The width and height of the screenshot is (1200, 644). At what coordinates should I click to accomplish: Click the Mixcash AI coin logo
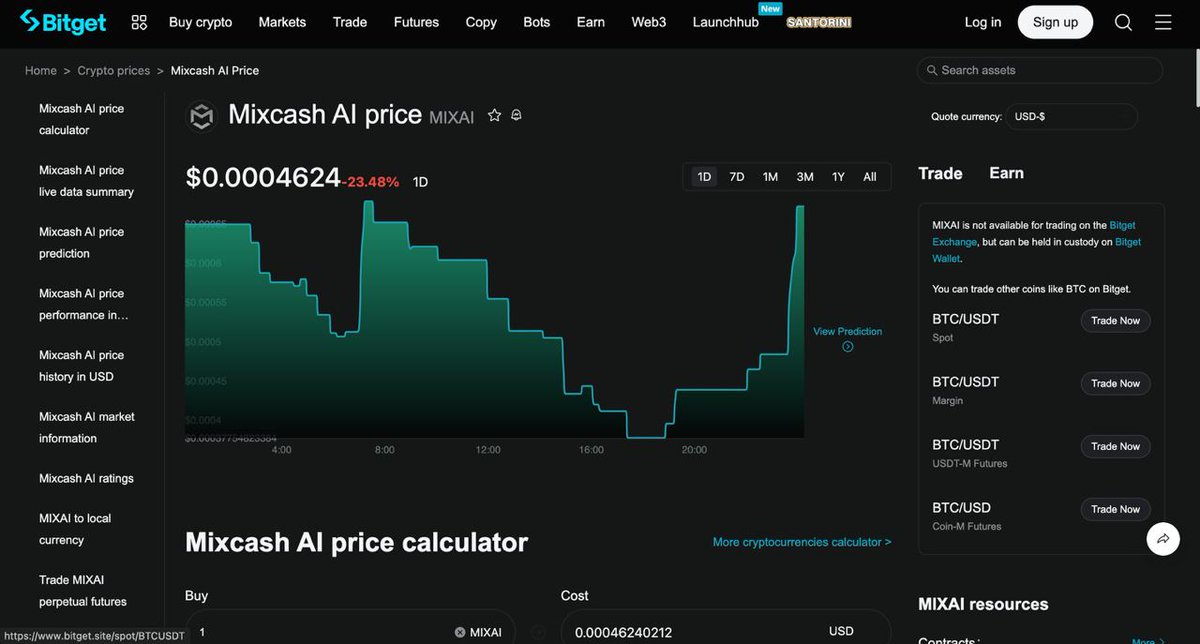(202, 117)
